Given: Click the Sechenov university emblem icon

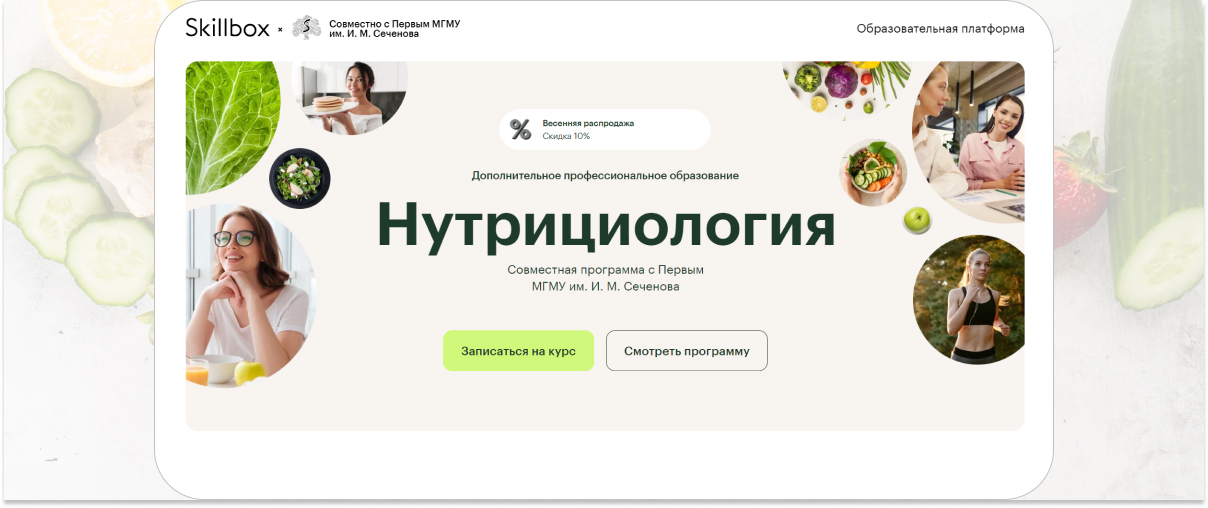Looking at the screenshot, I should pyautogui.click(x=306, y=28).
